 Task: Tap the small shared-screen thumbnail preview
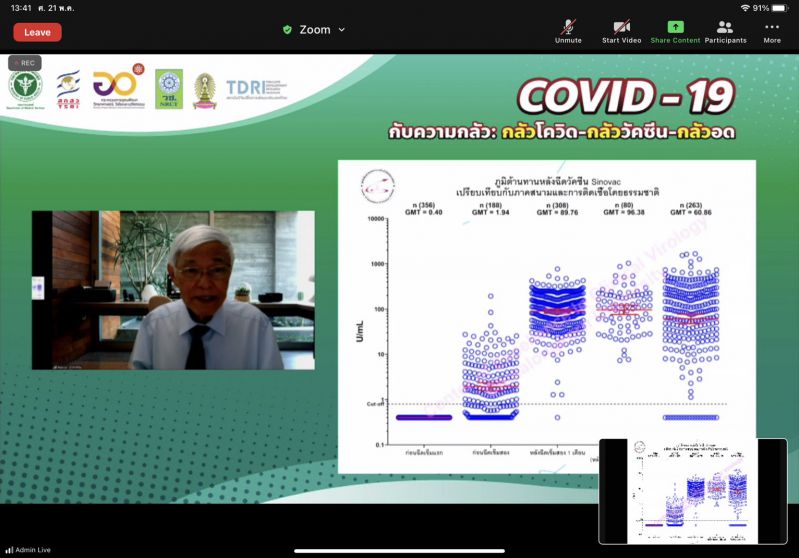(693, 491)
